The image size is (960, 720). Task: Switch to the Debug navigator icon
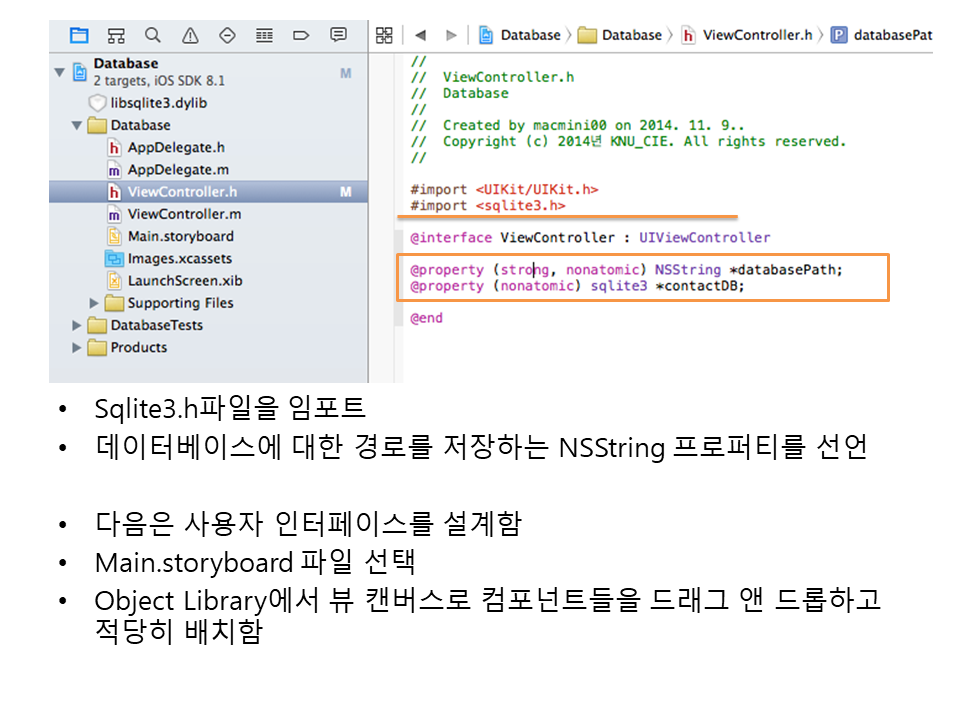[x=264, y=35]
